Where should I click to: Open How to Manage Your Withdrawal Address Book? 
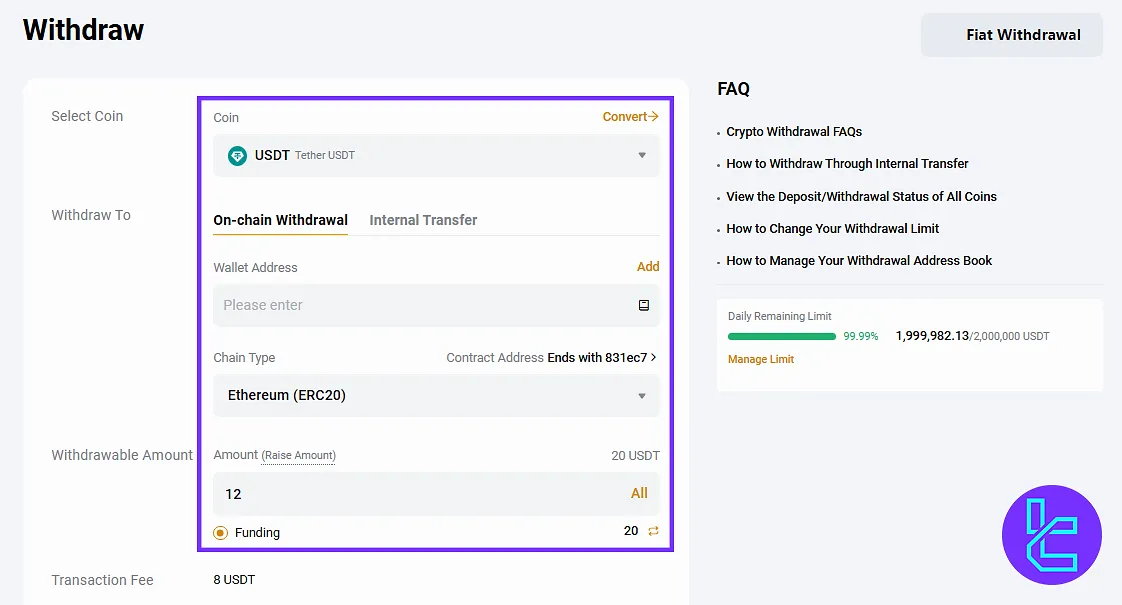[859, 261]
